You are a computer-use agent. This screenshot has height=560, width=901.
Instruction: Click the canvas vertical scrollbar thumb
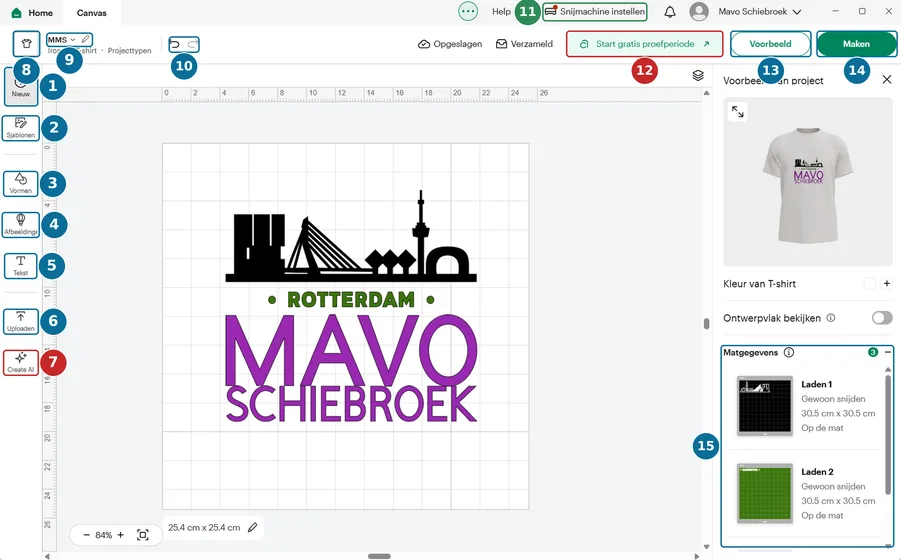706,323
